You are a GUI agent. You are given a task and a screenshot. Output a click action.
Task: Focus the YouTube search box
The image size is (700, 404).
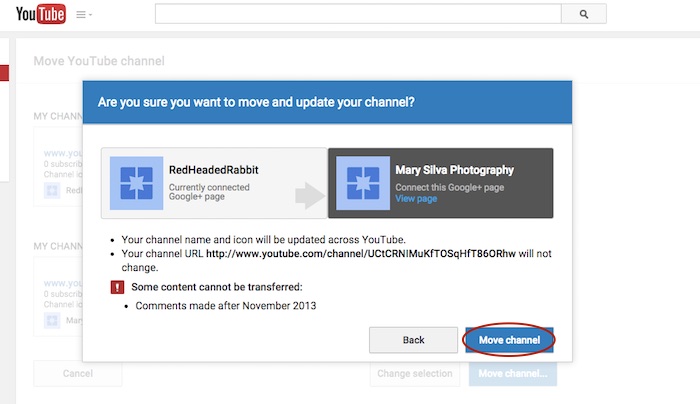point(357,15)
